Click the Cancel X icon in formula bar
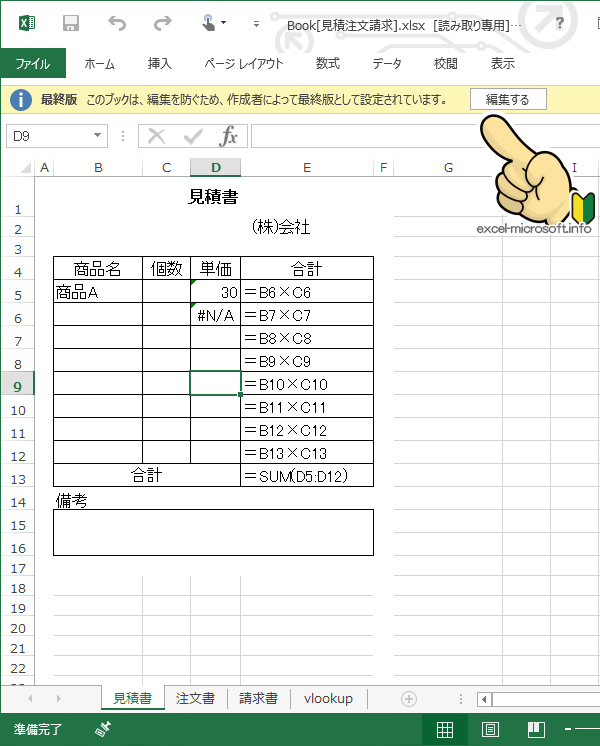The height and width of the screenshot is (746, 600). tap(157, 137)
